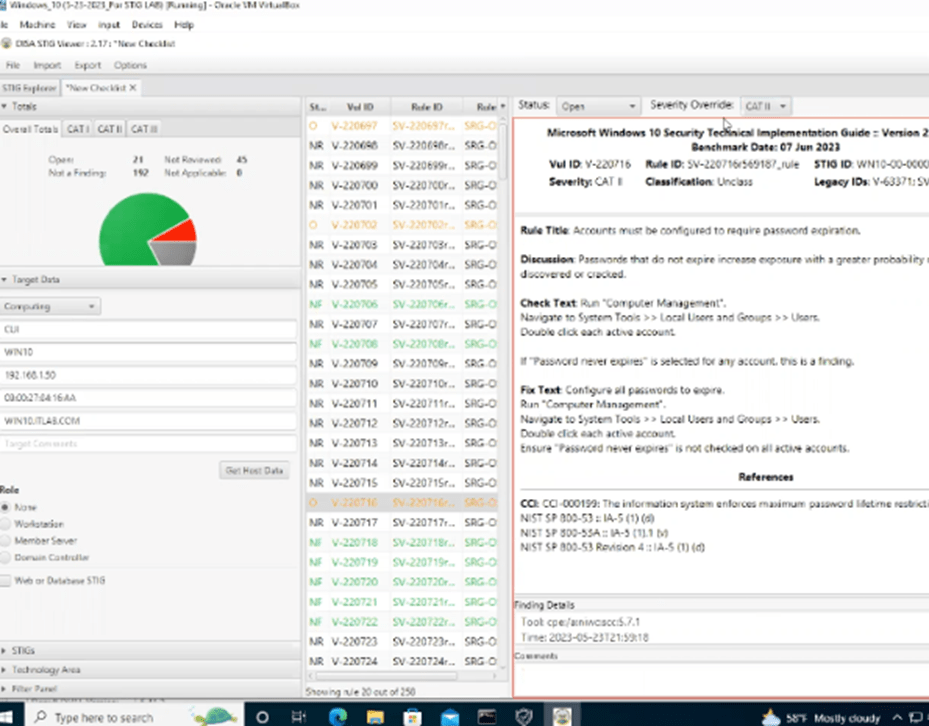Click the Get Host Data button

pyautogui.click(x=254, y=470)
